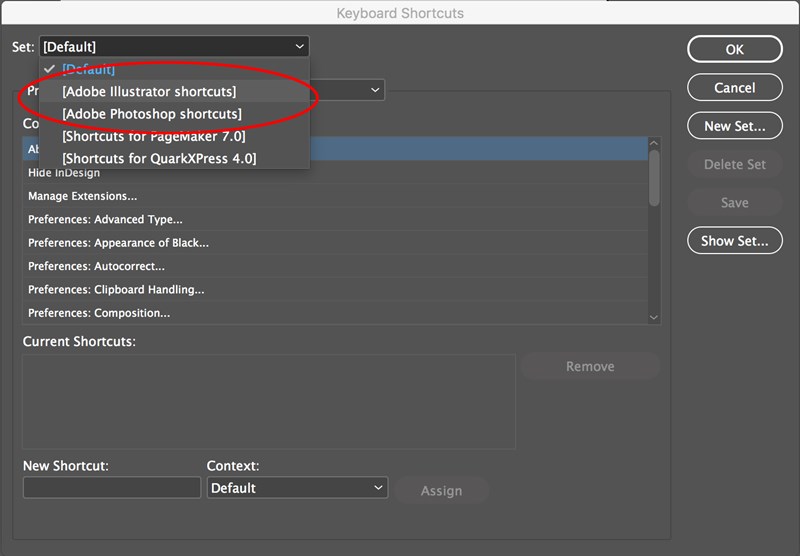Click the commands list scrollbar thumb
Viewport: 800px width, 556px height.
tap(654, 178)
